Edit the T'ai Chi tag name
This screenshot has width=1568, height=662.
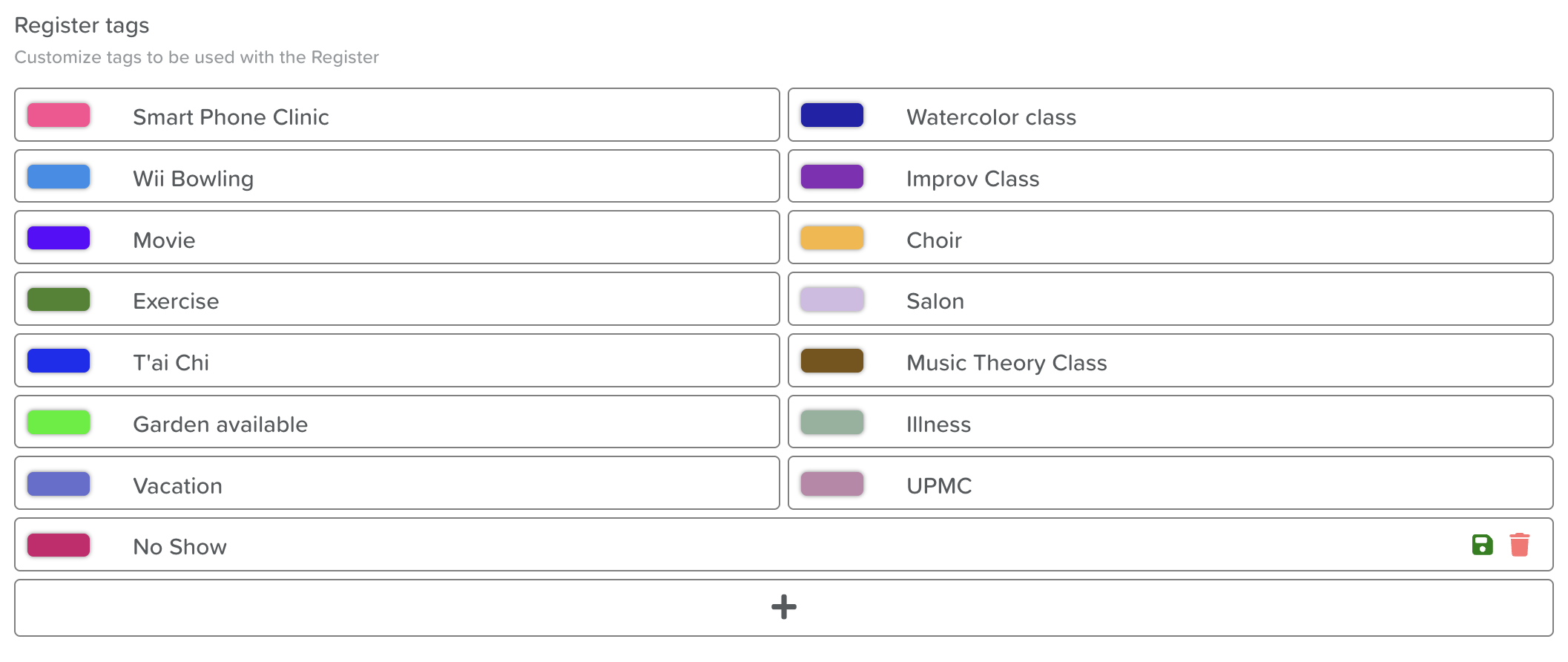coord(171,362)
